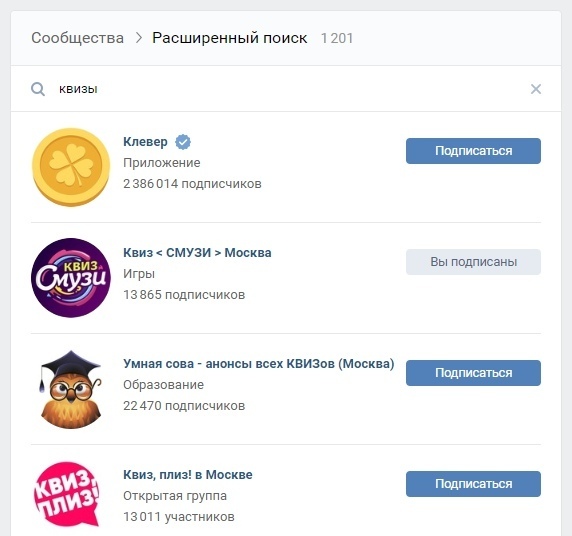The width and height of the screenshot is (572, 536).
Task: Click the magnifying glass search icon
Action: pos(38,89)
